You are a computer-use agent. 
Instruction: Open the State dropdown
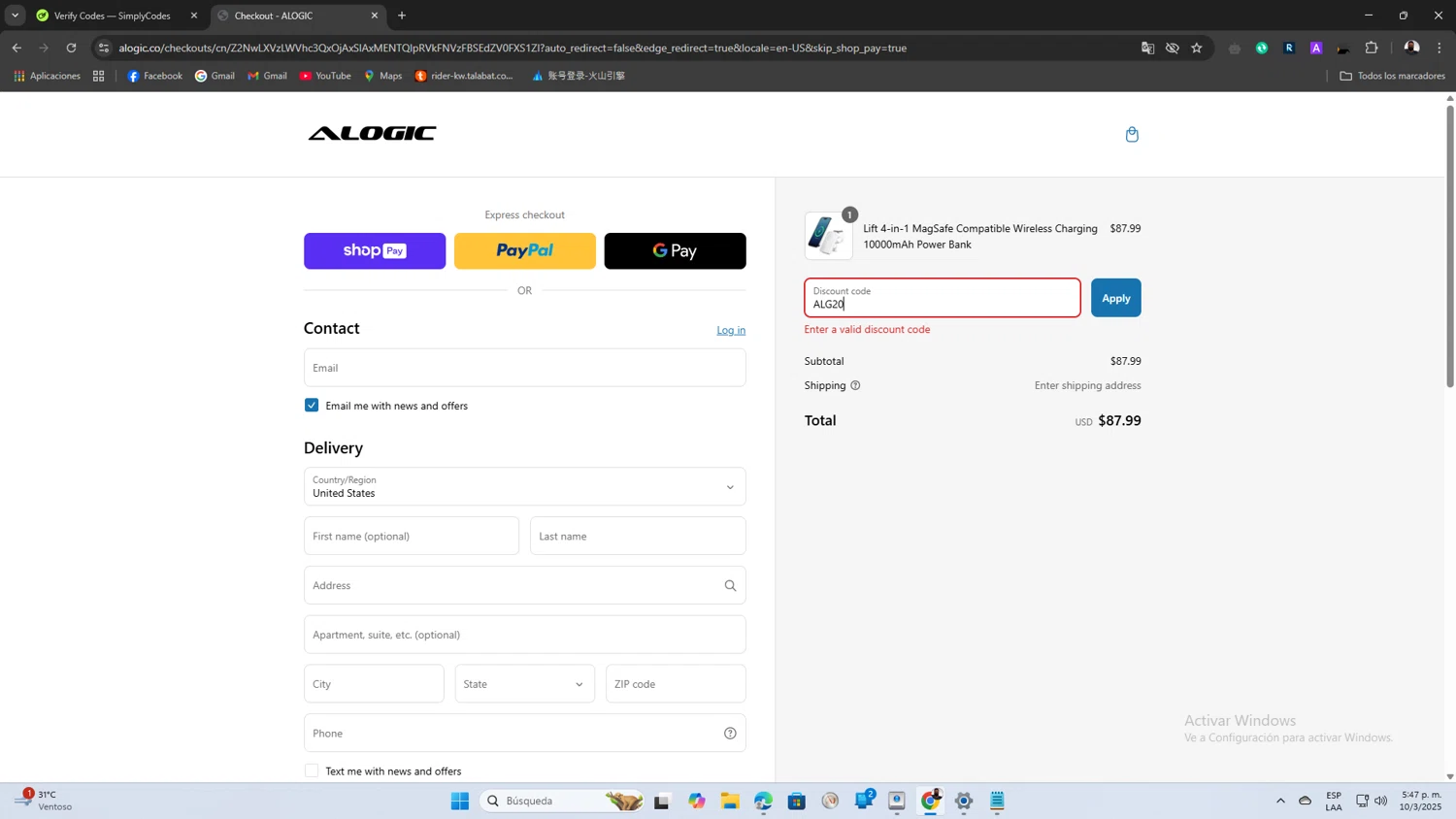point(524,684)
